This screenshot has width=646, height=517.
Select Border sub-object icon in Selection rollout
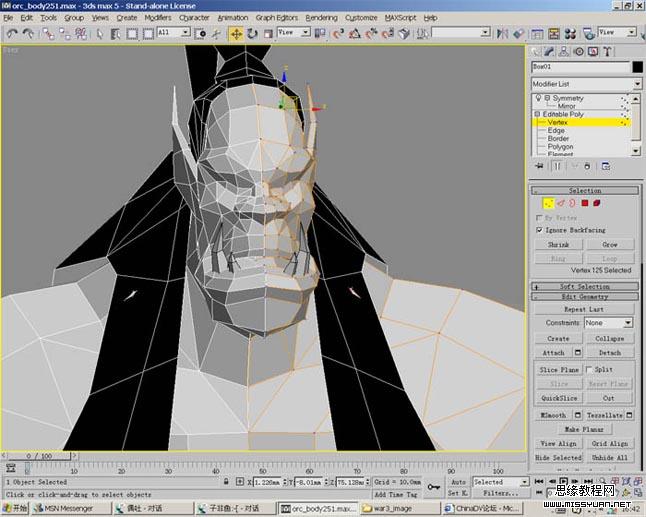[x=573, y=203]
